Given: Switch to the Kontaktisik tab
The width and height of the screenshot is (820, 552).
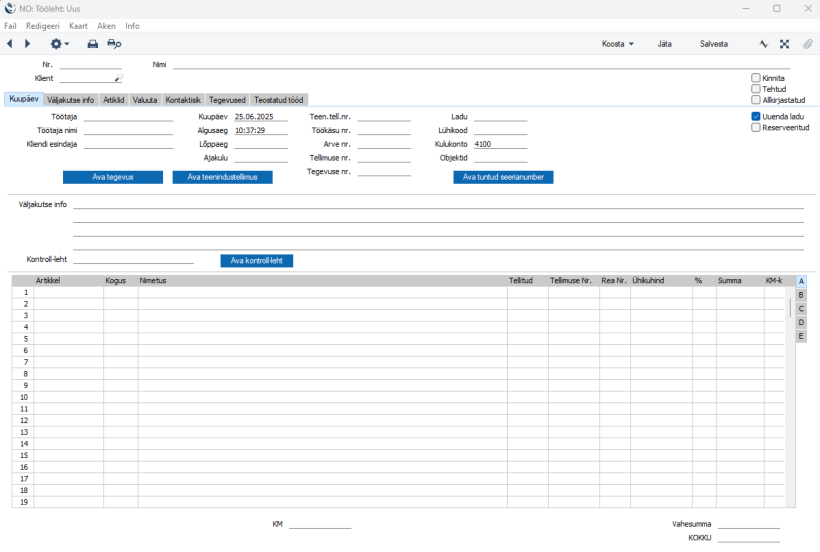Looking at the screenshot, I should (x=183, y=100).
